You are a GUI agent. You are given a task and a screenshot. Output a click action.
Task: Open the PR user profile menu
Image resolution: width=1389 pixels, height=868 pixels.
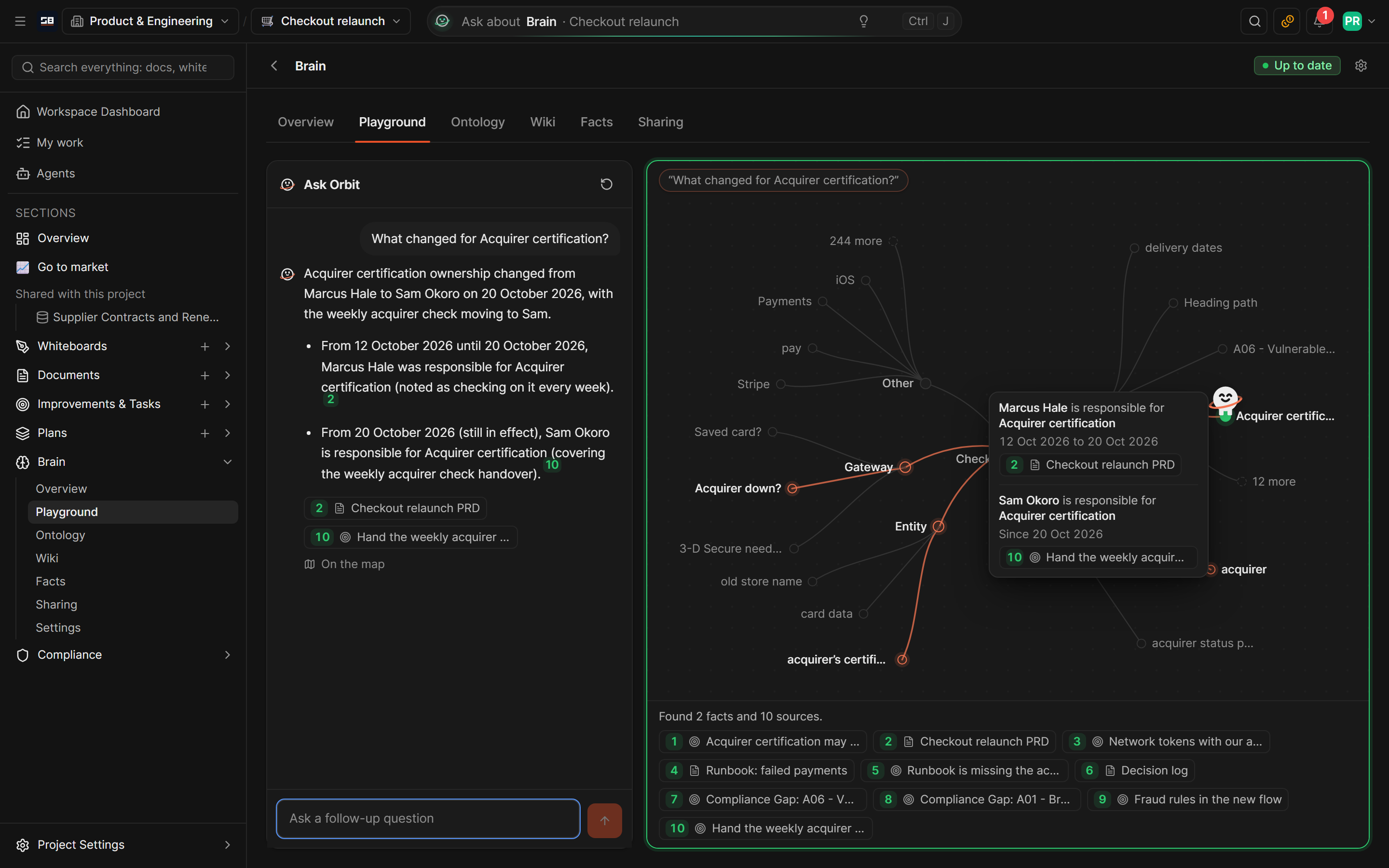(1359, 21)
